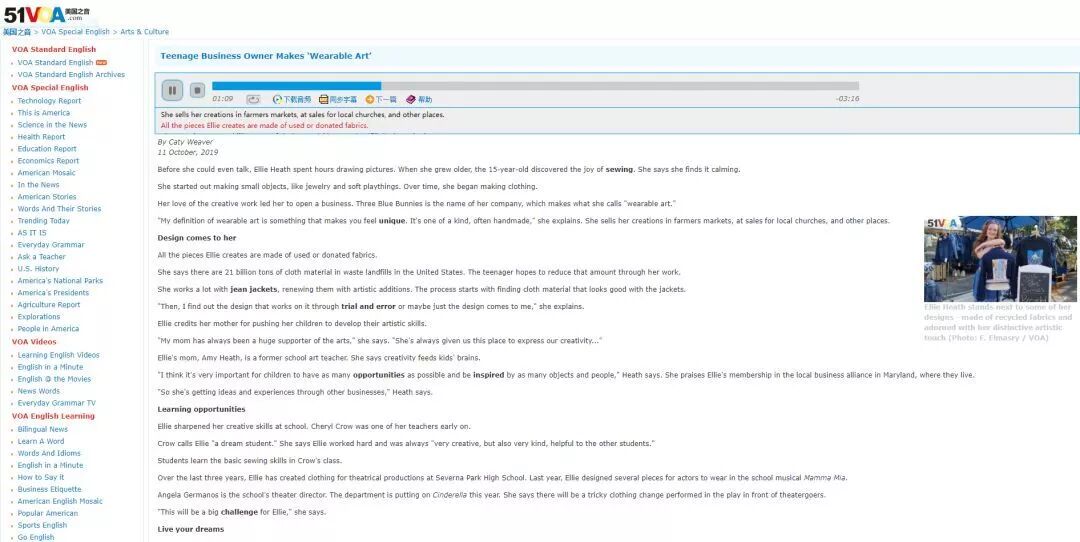This screenshot has width=1080, height=542.
Task: Open Trending Today section
Action: pyautogui.click(x=43, y=221)
